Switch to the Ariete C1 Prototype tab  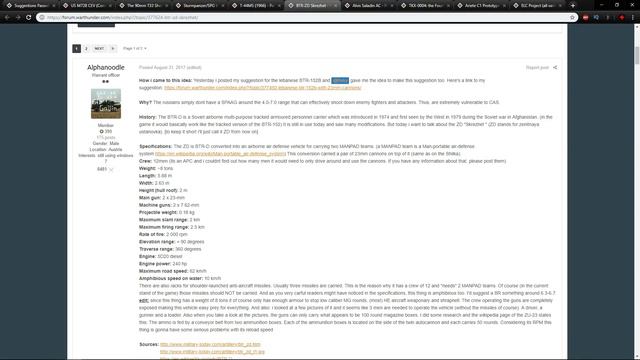click(481, 6)
